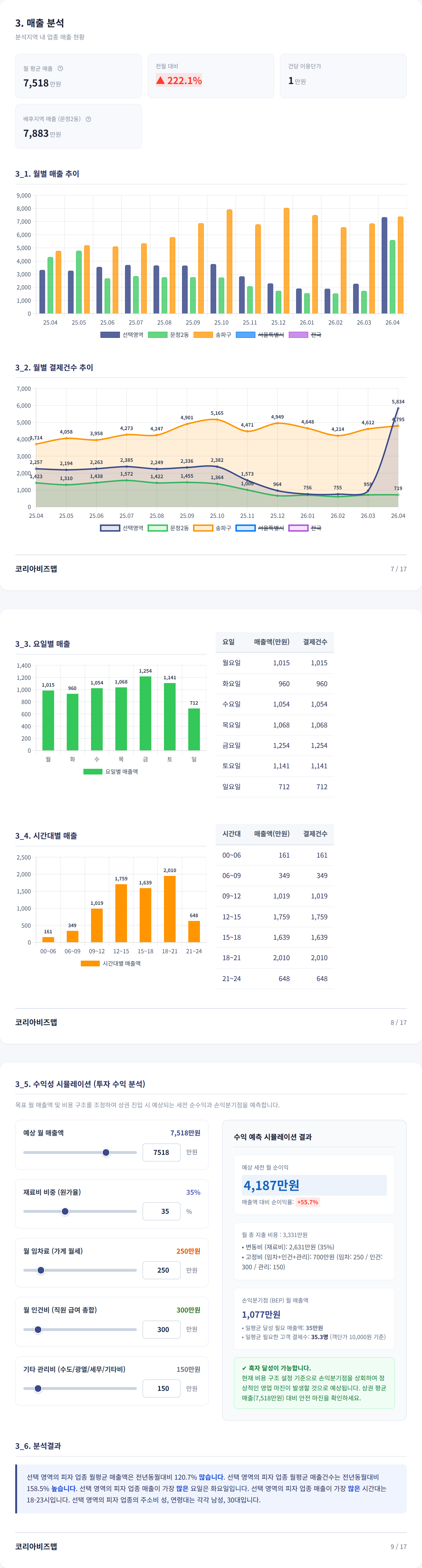Click the help icon beside 배후지역 매출 (문정2동)
422x1568 pixels.
(88, 119)
